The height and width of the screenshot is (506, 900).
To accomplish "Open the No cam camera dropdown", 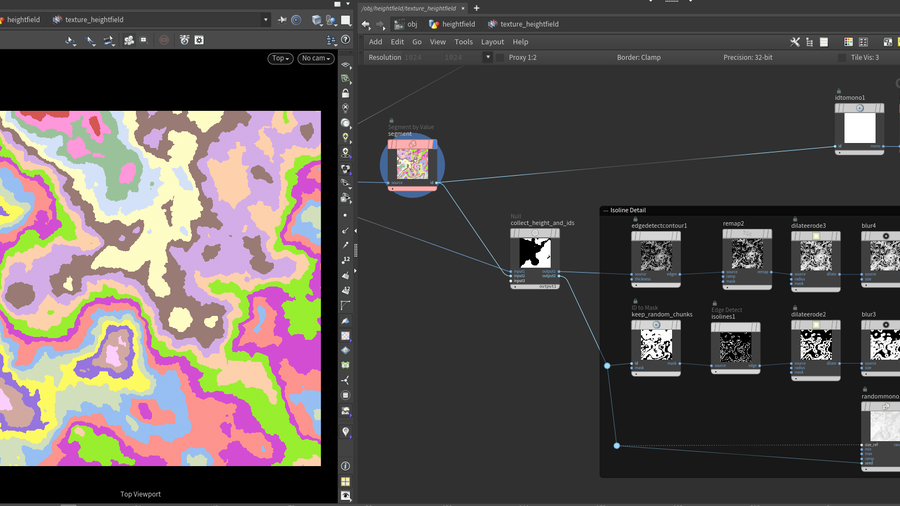I will pyautogui.click(x=316, y=58).
